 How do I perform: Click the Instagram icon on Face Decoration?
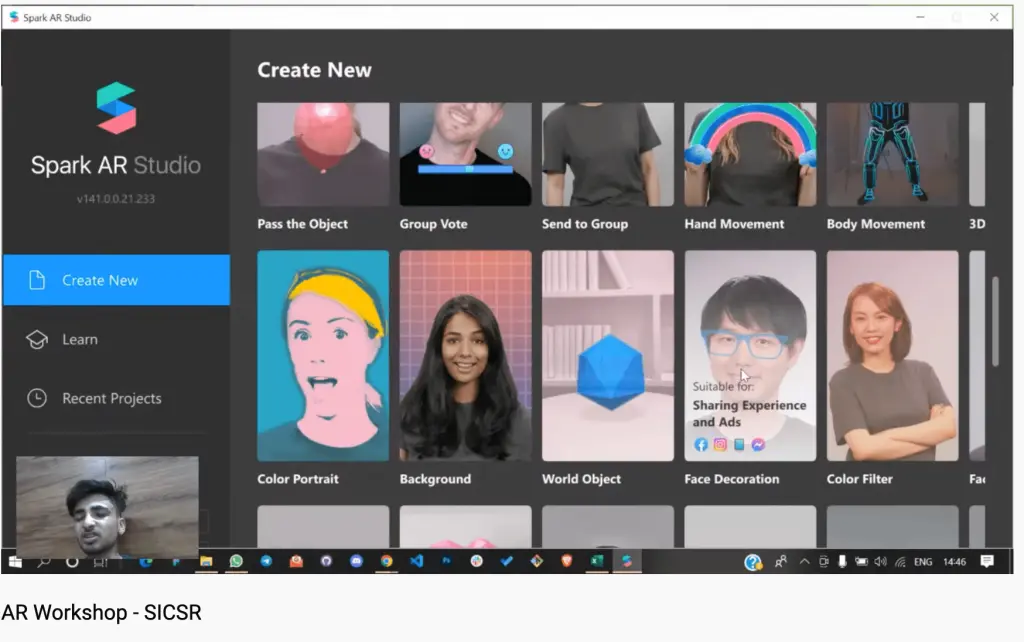click(x=720, y=445)
